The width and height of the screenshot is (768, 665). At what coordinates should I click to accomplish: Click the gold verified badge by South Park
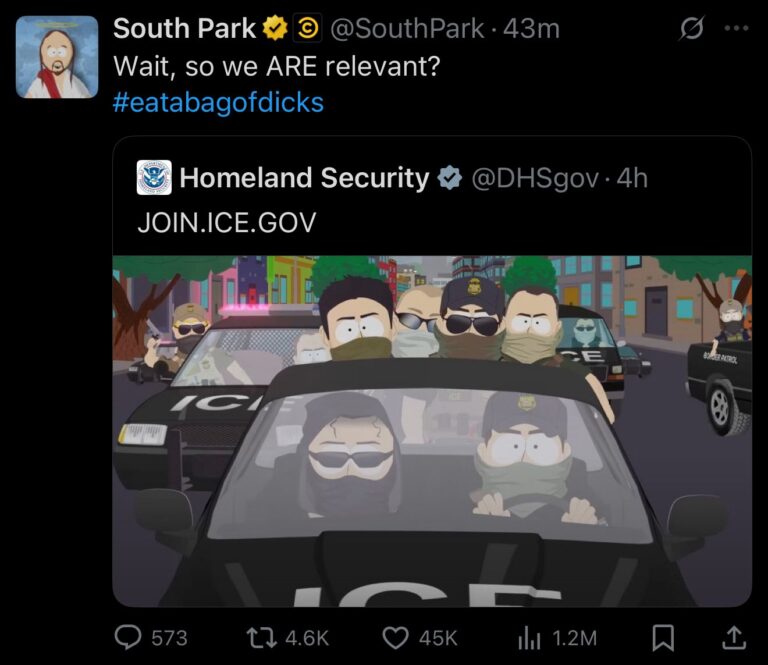coord(275,29)
